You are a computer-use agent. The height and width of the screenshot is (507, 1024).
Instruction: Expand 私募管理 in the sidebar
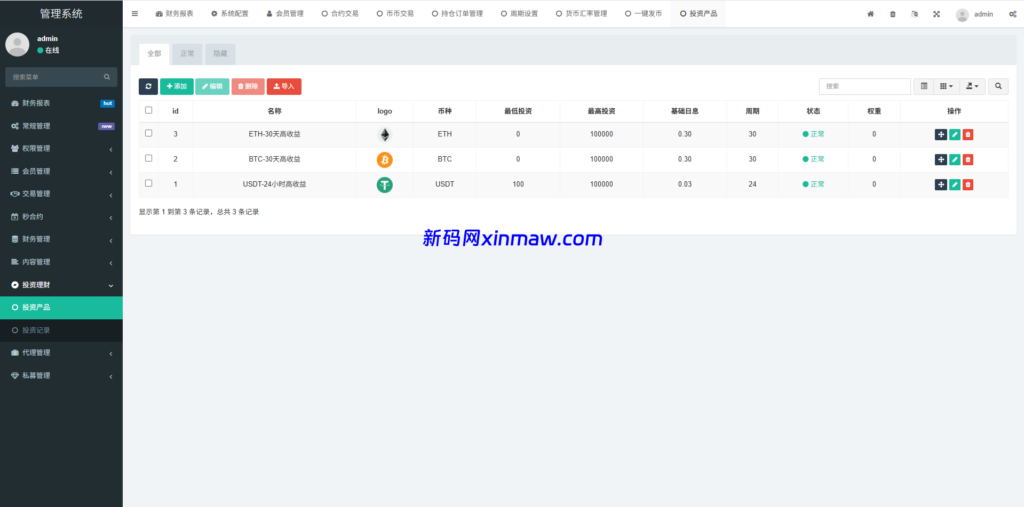(x=61, y=376)
